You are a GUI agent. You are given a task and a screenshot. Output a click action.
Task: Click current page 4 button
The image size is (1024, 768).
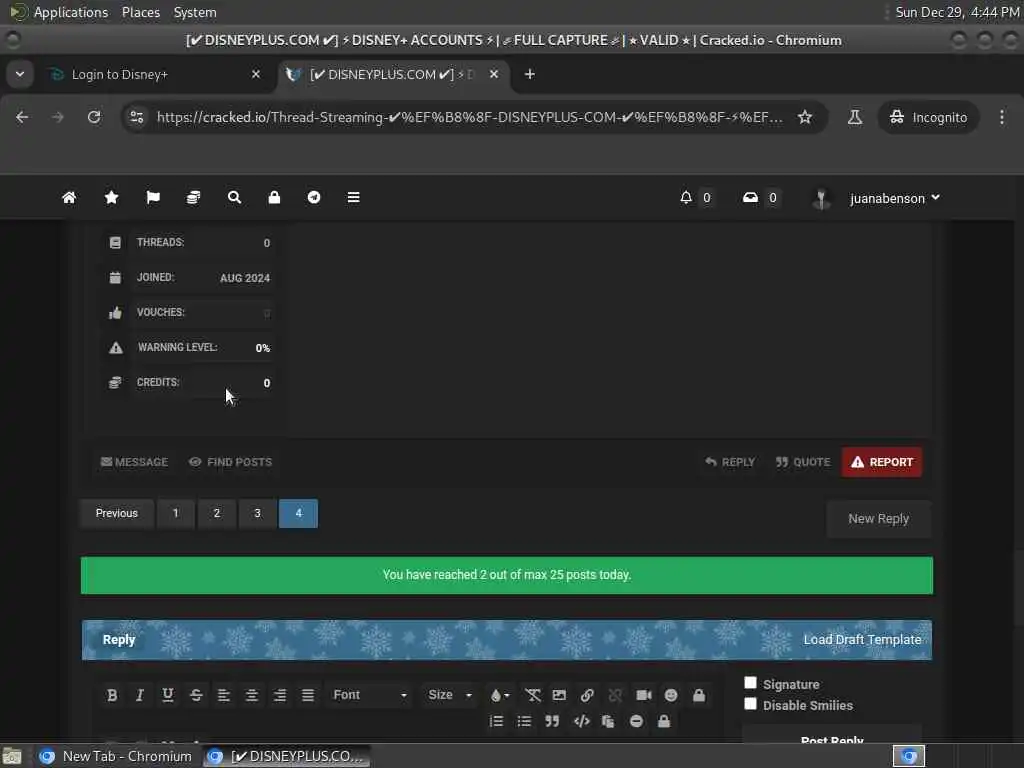click(298, 513)
